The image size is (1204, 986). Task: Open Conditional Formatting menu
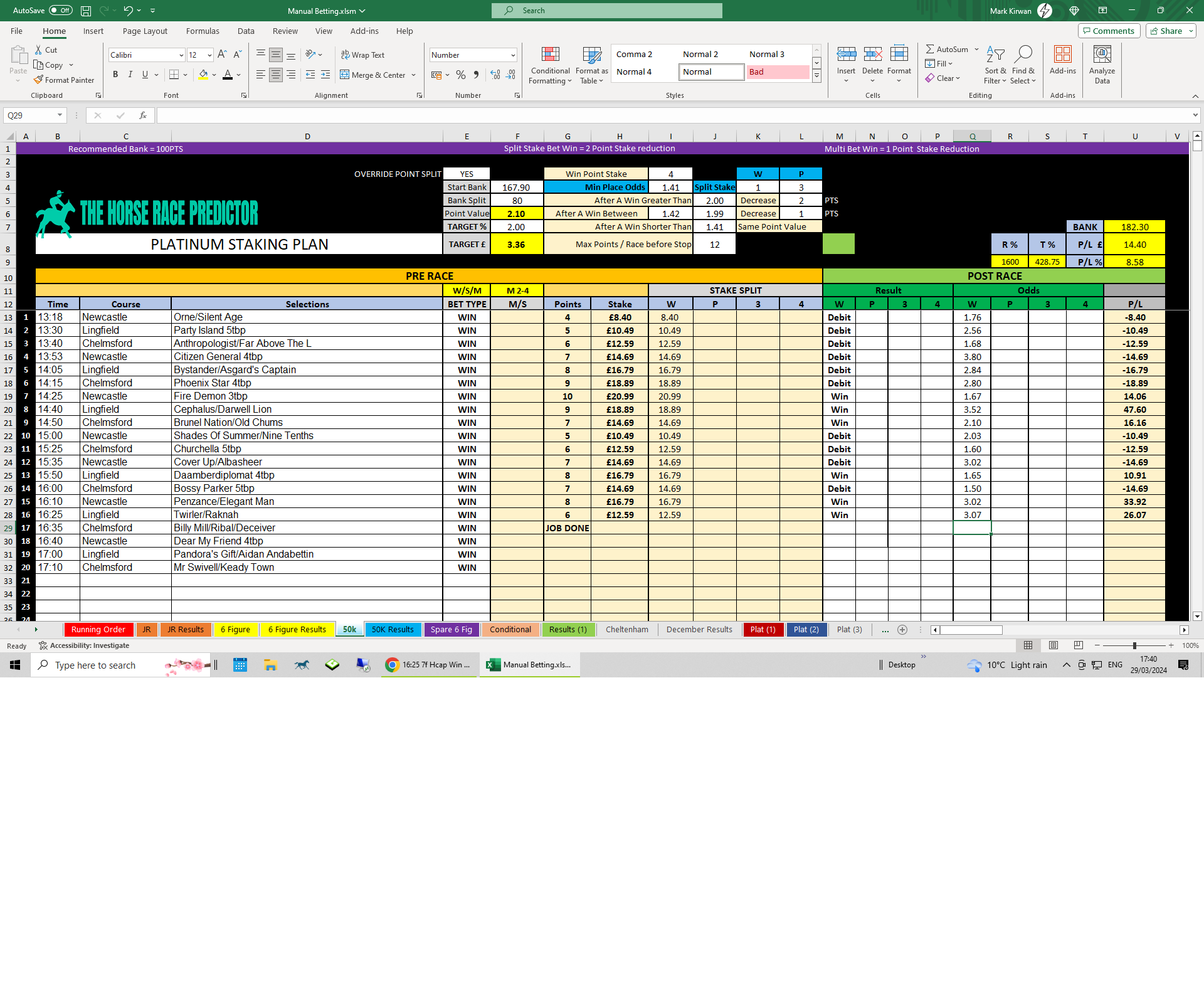point(550,65)
